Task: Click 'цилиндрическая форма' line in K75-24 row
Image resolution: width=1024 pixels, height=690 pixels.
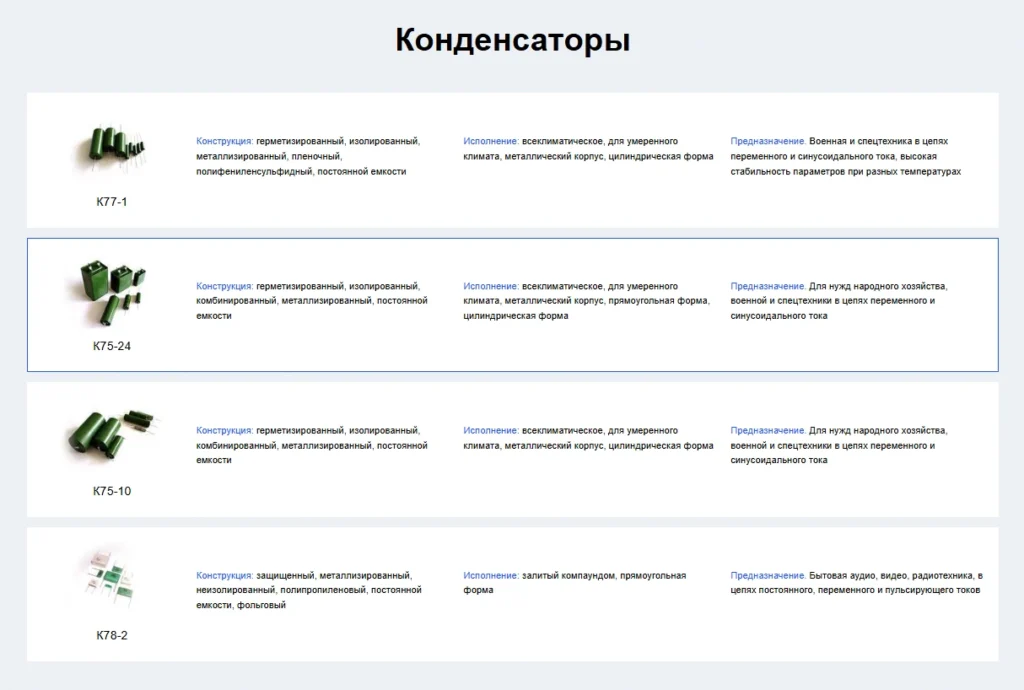Action: pyautogui.click(x=516, y=316)
